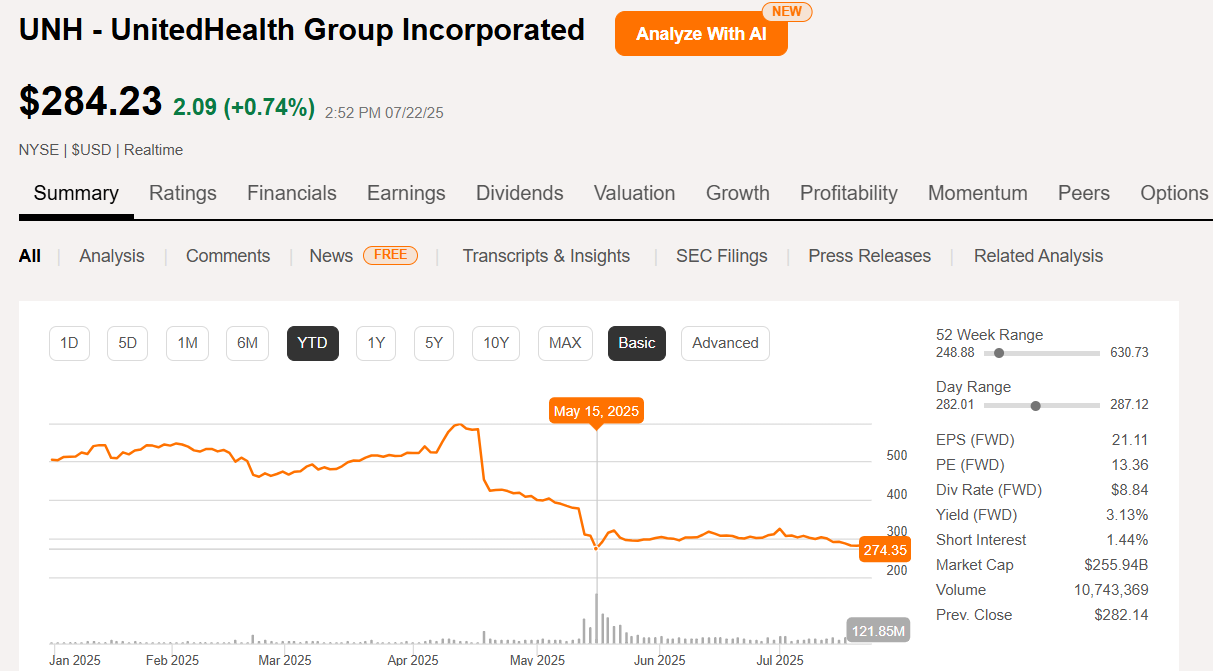Set chart range to 1D
The width and height of the screenshot is (1213, 671).
point(69,343)
